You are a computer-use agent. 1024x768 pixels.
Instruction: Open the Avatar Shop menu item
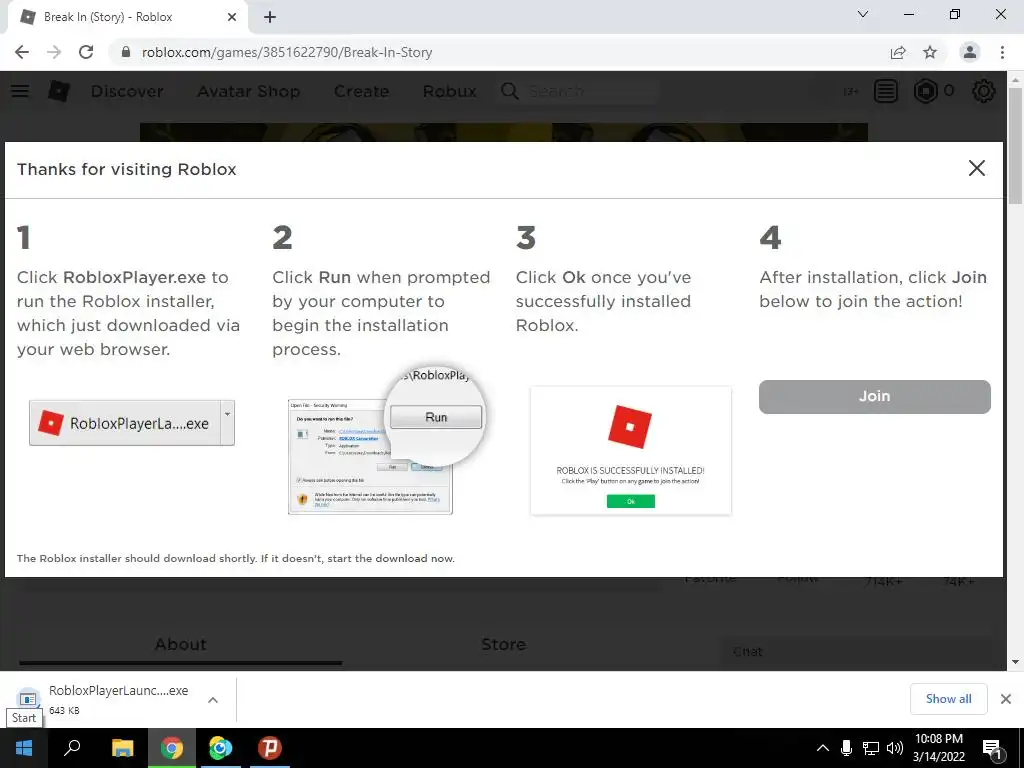pos(249,91)
